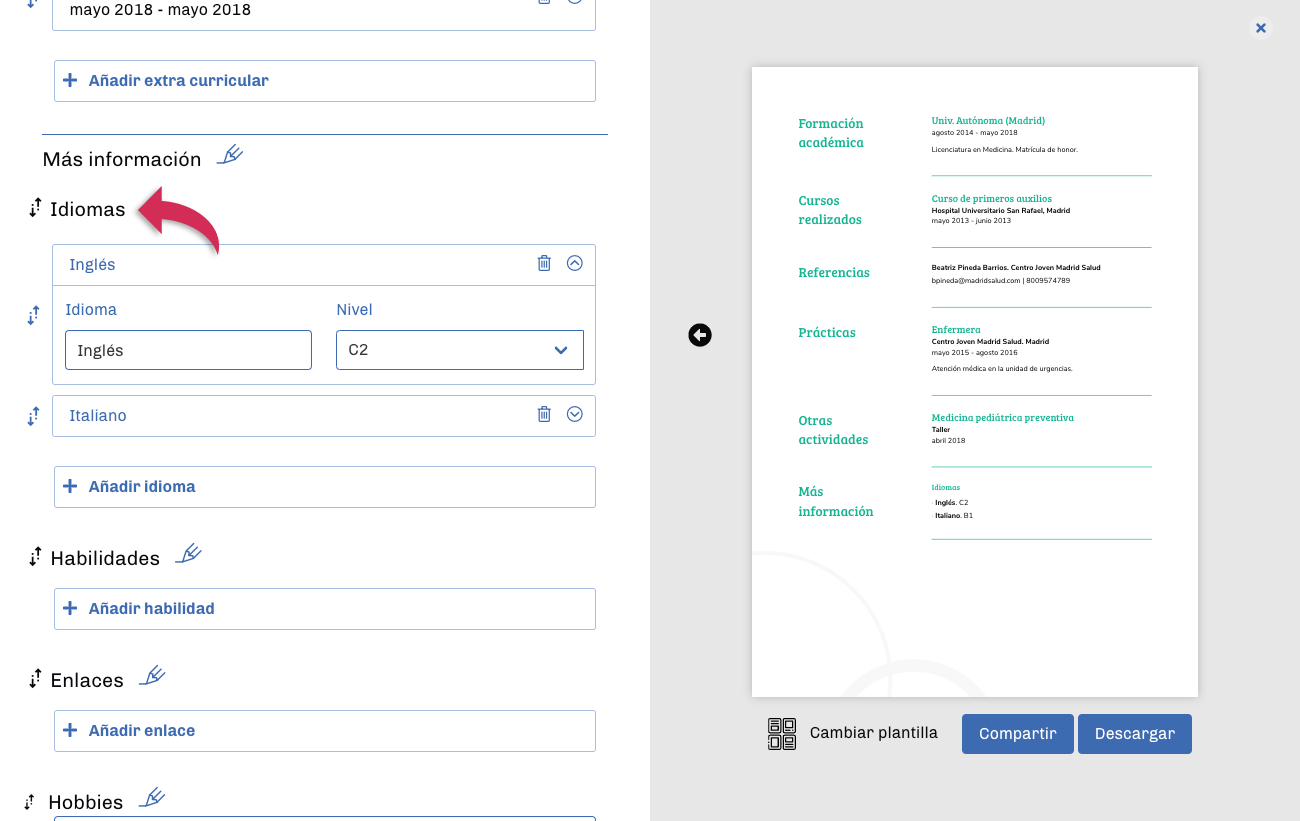
Task: Click the reorder arrows beside Enlaces heading
Action: pyautogui.click(x=35, y=679)
